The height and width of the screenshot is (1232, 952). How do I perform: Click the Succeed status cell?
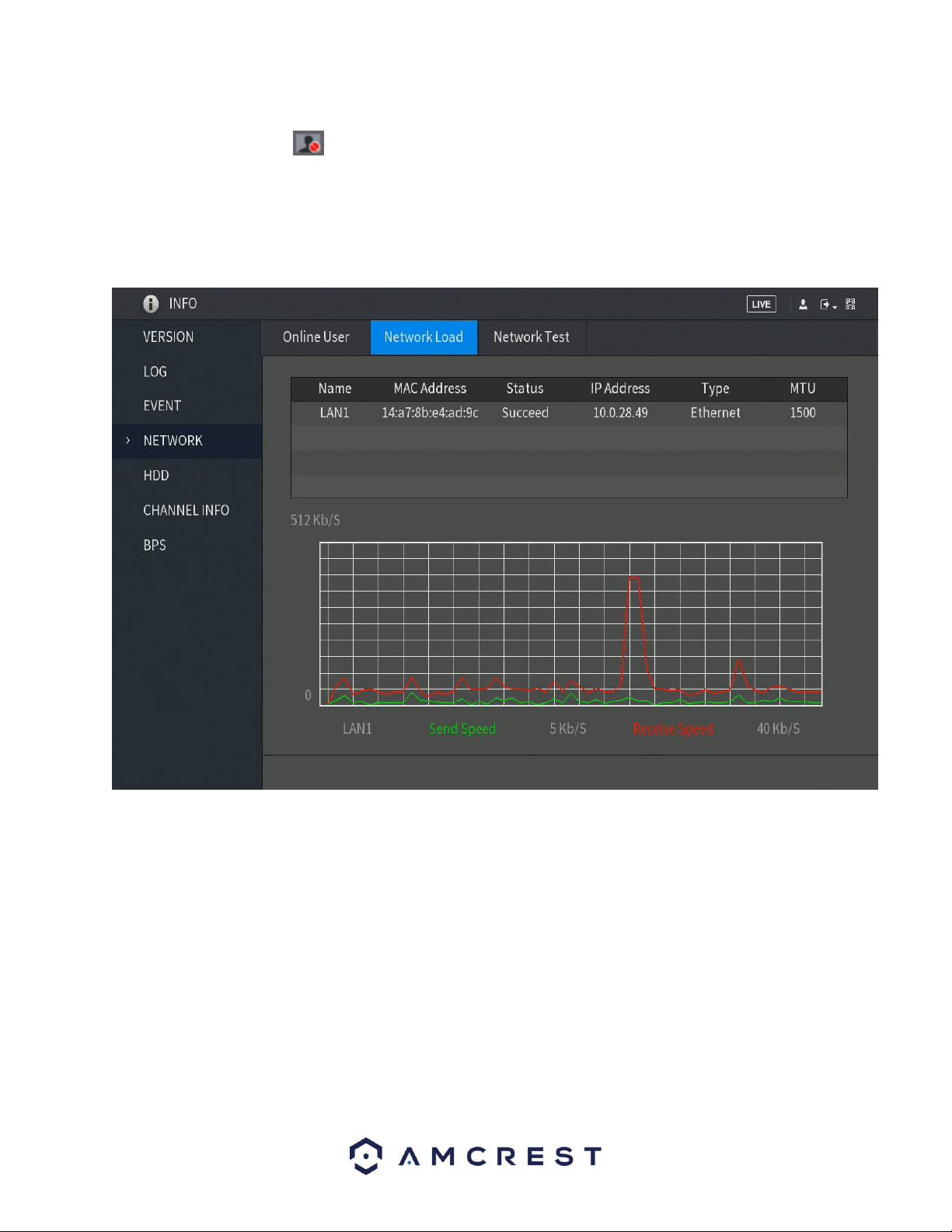(525, 413)
